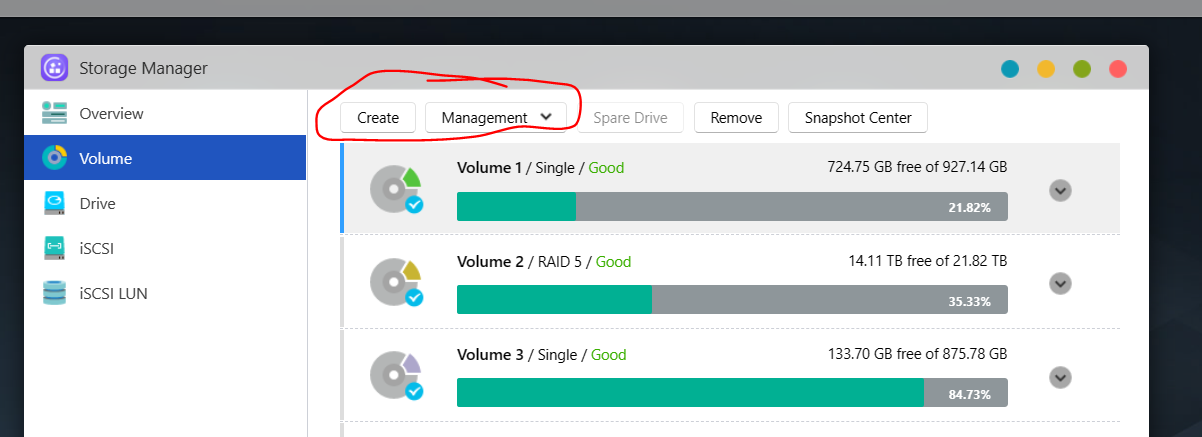Click the green window control dot

pyautogui.click(x=1082, y=69)
